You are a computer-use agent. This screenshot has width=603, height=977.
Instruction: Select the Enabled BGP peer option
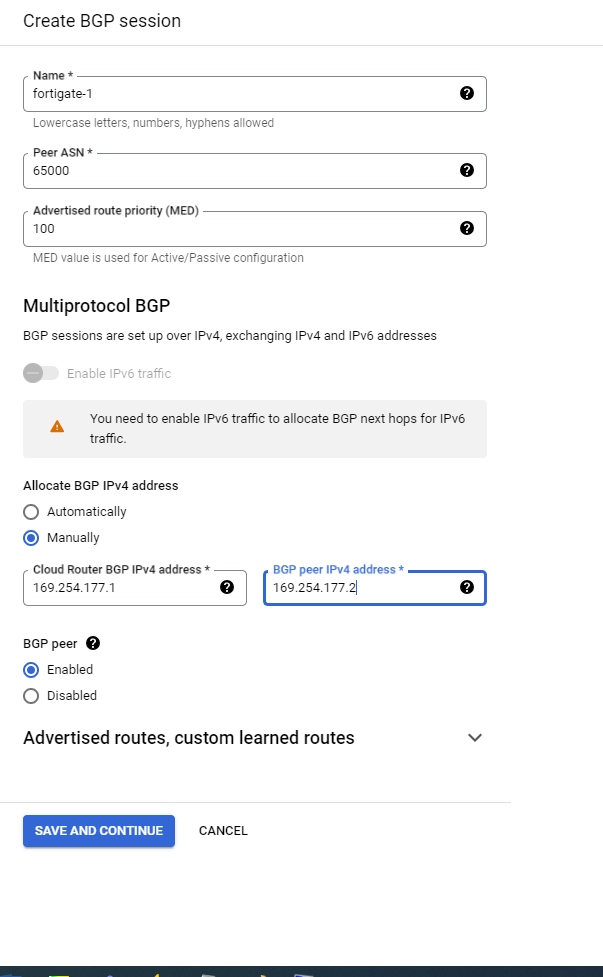point(31,670)
